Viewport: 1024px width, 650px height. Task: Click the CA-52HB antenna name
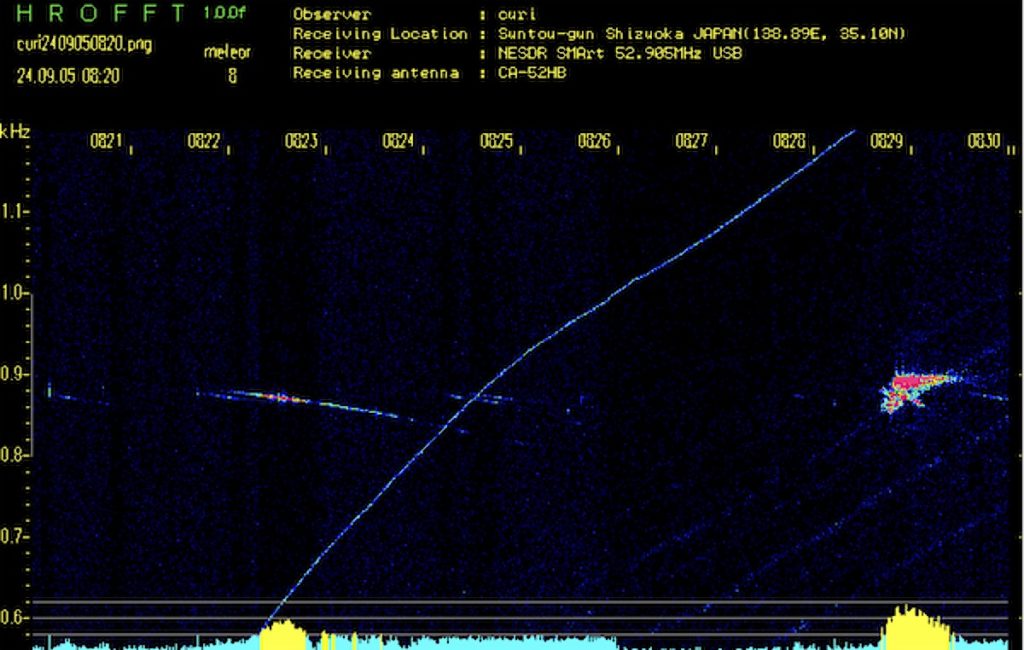[532, 73]
